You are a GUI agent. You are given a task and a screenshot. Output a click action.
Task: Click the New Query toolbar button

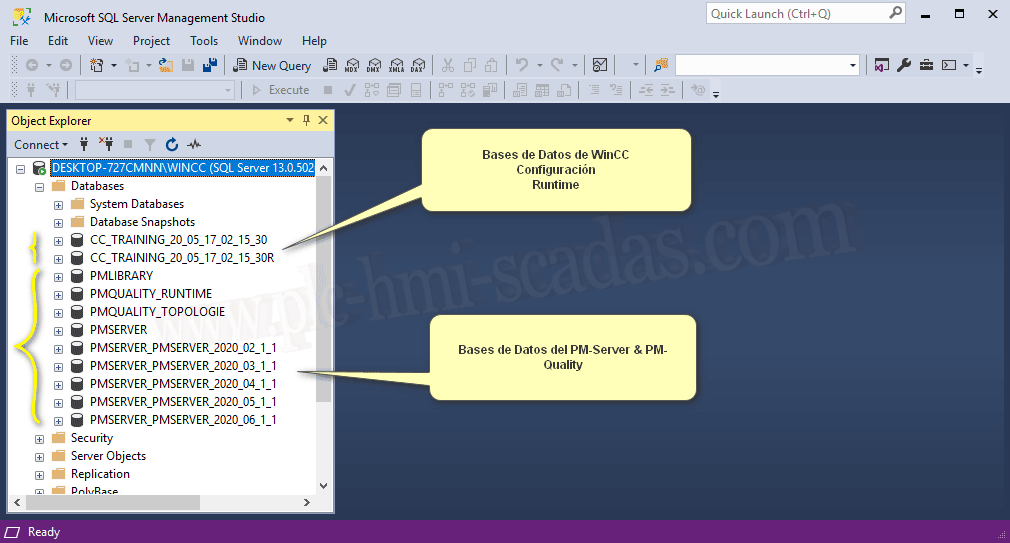[x=273, y=65]
